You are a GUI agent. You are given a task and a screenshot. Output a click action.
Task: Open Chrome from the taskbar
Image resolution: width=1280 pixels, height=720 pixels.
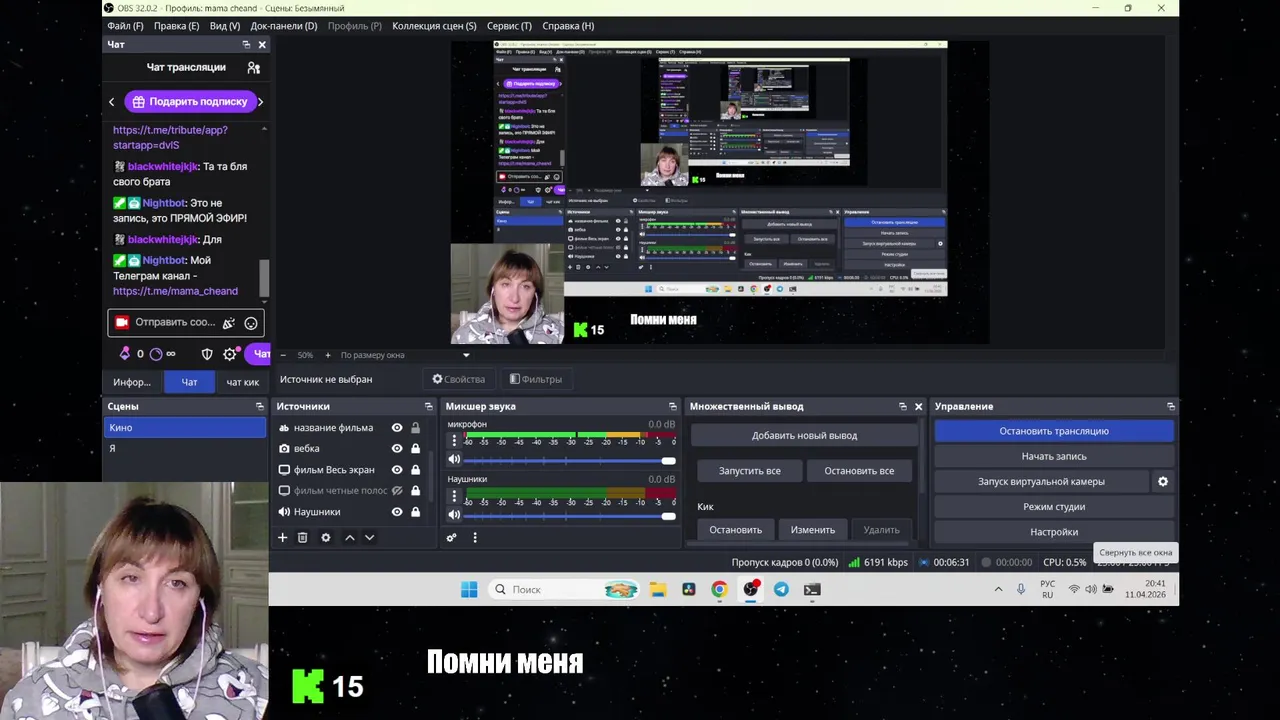[x=719, y=590]
